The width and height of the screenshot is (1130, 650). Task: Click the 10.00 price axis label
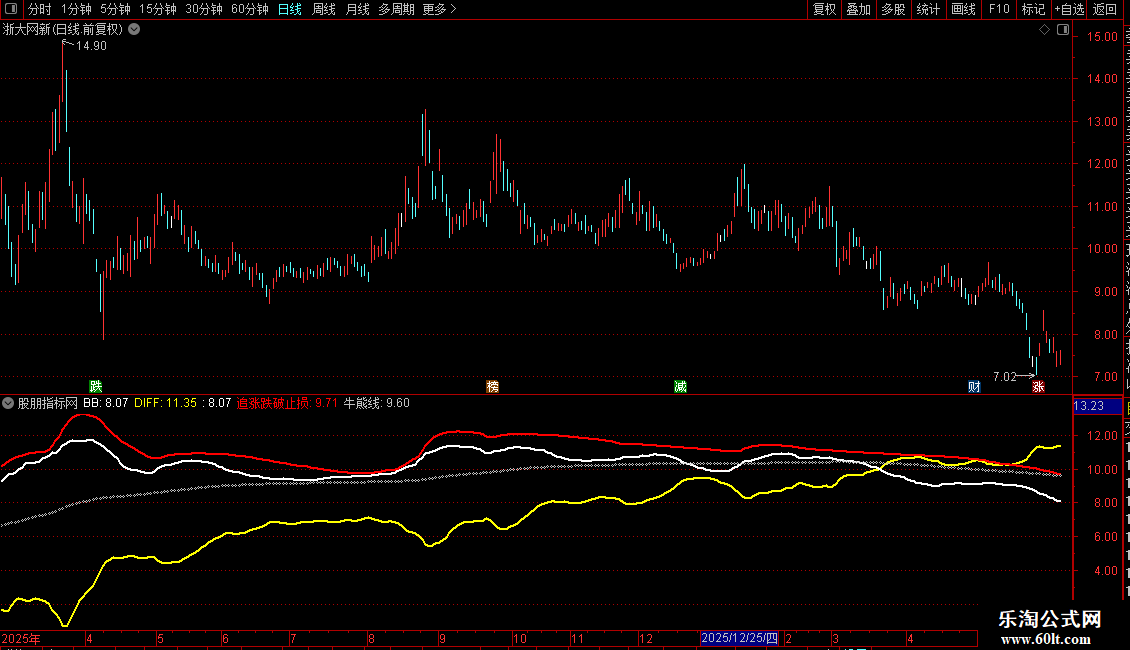[1103, 249]
